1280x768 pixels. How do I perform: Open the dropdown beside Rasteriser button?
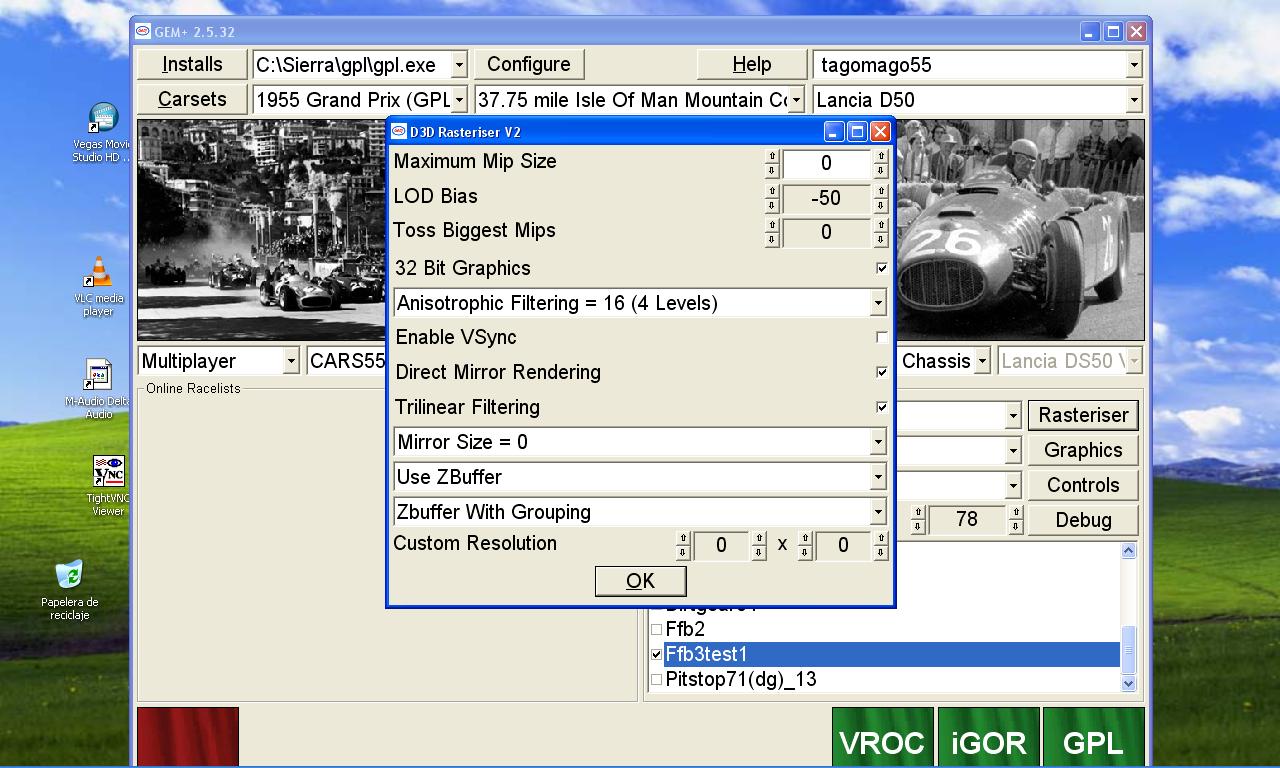point(1013,415)
